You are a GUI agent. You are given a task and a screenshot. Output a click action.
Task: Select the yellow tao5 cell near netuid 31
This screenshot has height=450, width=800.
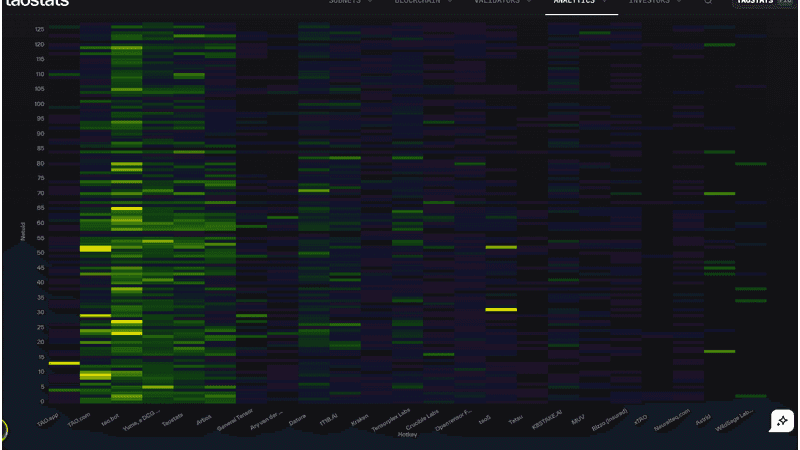[501, 310]
